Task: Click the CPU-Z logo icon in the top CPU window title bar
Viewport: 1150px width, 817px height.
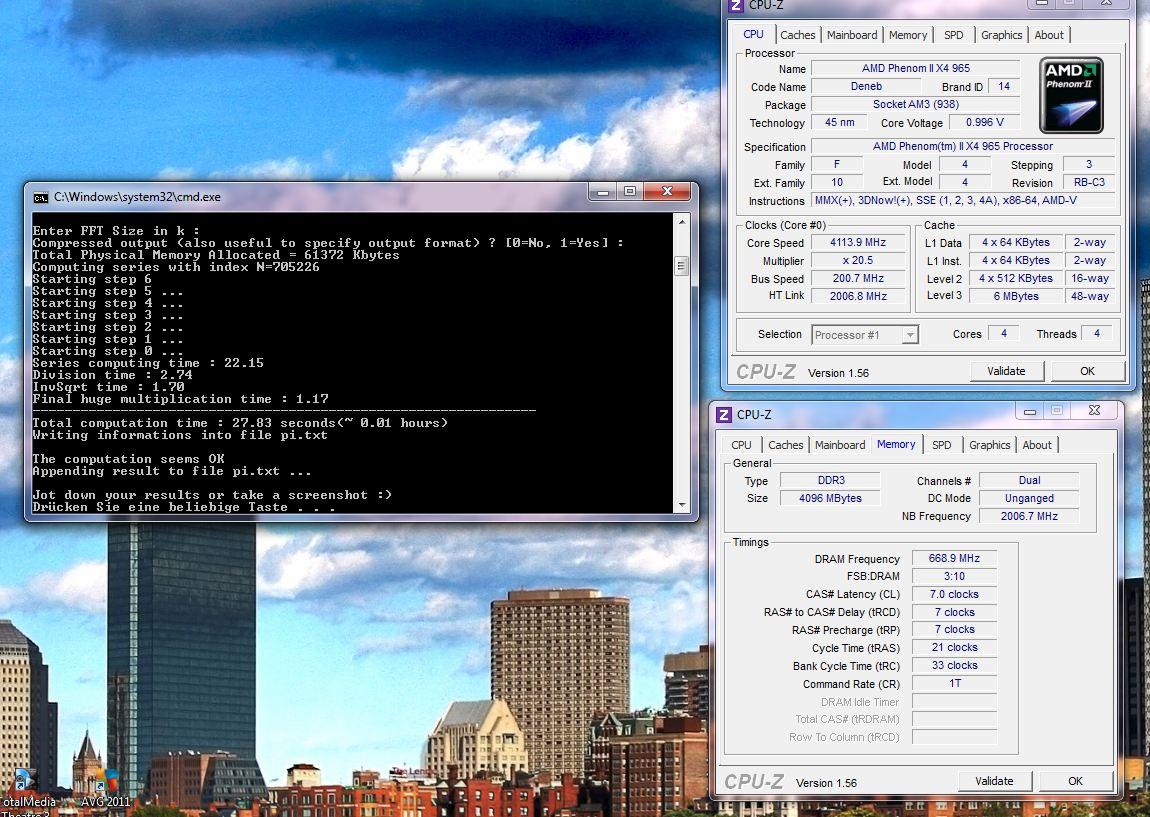Action: (x=736, y=5)
